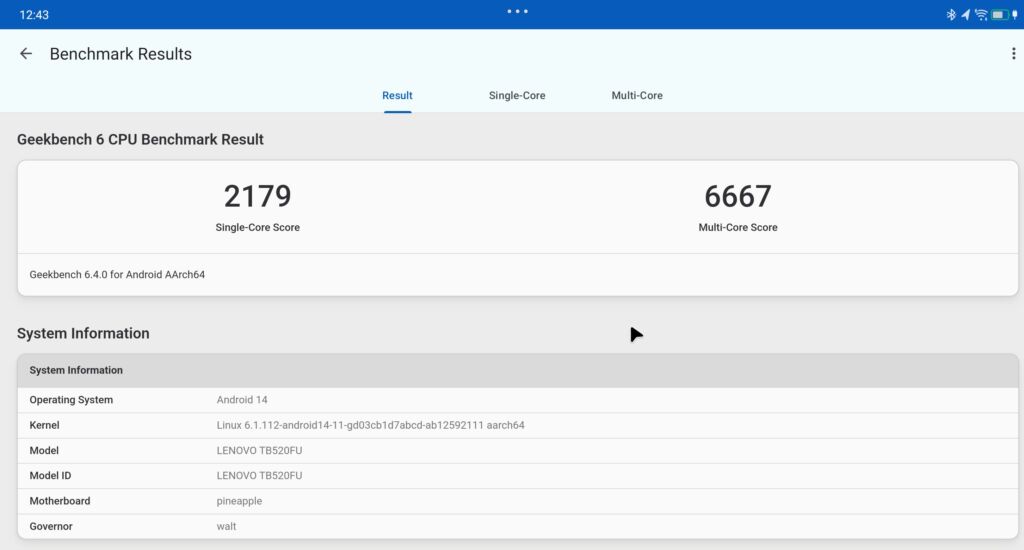Select the pineapple motherboard value

tap(239, 501)
